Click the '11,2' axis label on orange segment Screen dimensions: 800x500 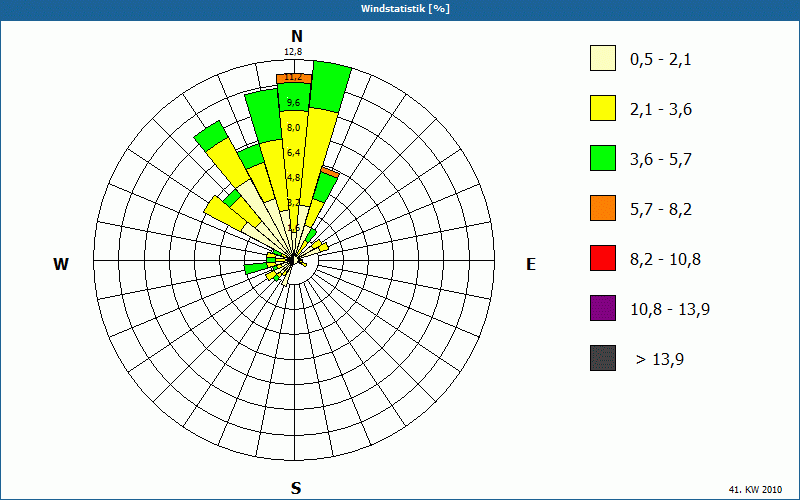[x=293, y=78]
